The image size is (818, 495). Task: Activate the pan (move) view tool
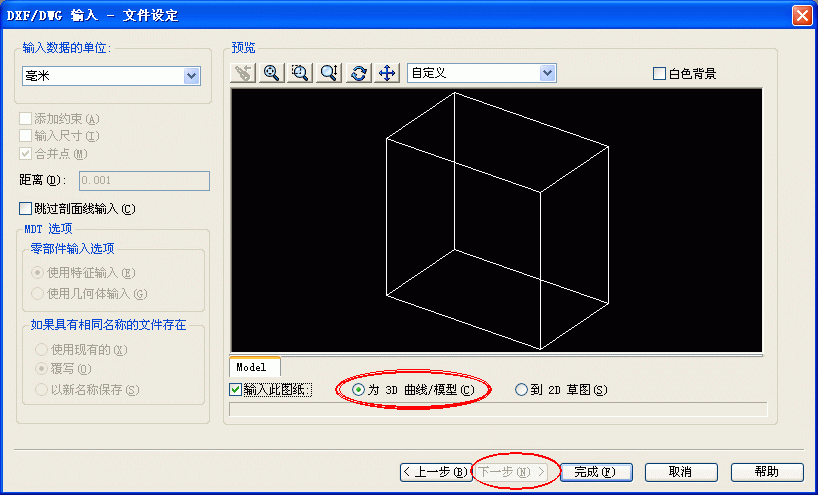[387, 73]
